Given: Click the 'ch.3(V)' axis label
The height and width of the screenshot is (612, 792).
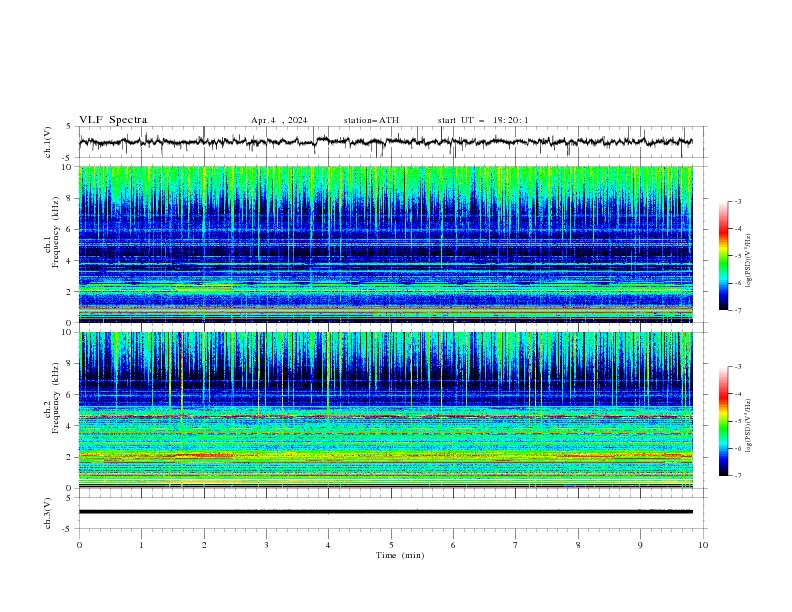Looking at the screenshot, I should pos(48,513).
